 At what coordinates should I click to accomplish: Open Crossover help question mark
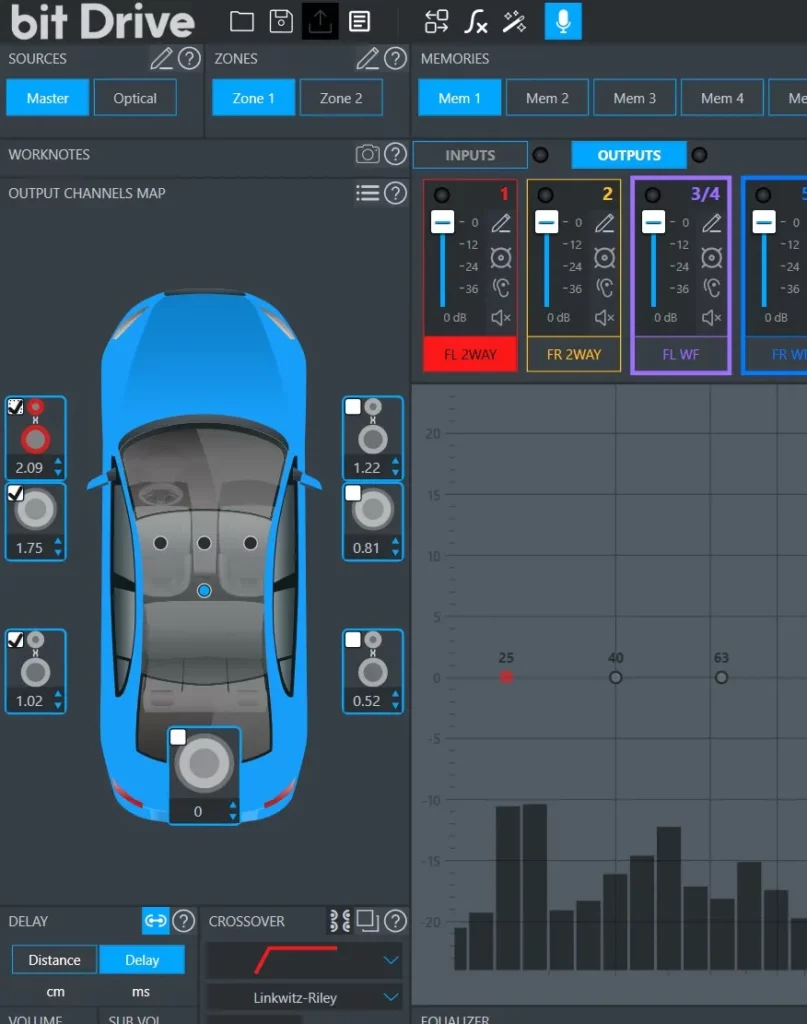(x=396, y=921)
